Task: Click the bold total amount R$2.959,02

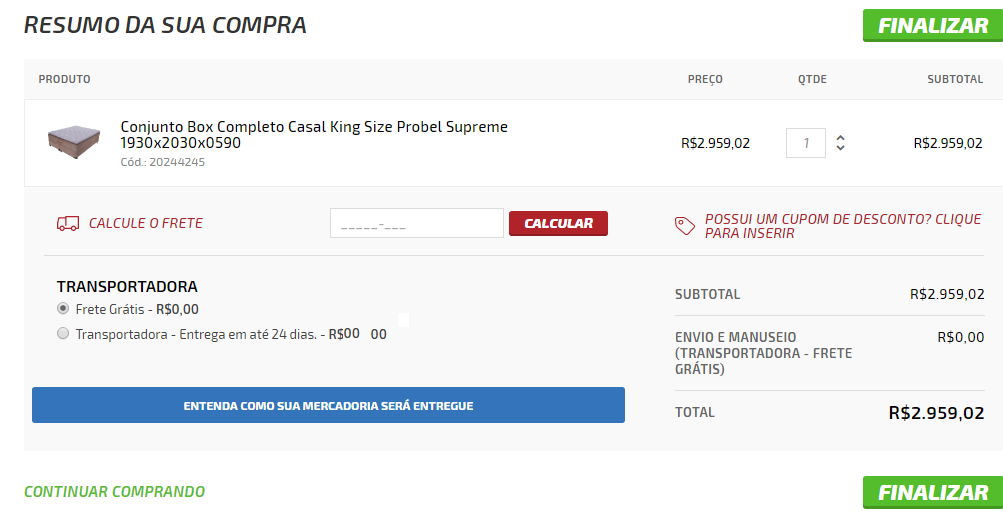Action: coord(935,412)
